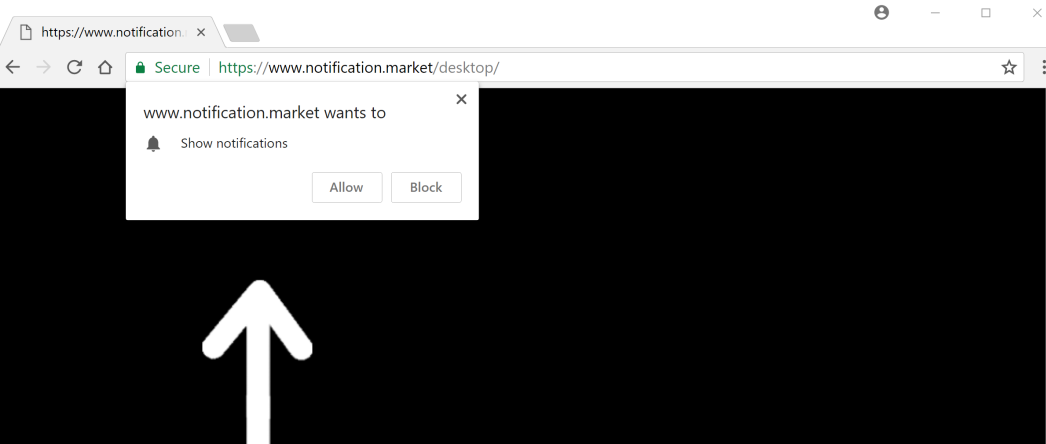This screenshot has height=444, width=1046.
Task: Bookmark this page with the star icon
Action: click(1009, 67)
